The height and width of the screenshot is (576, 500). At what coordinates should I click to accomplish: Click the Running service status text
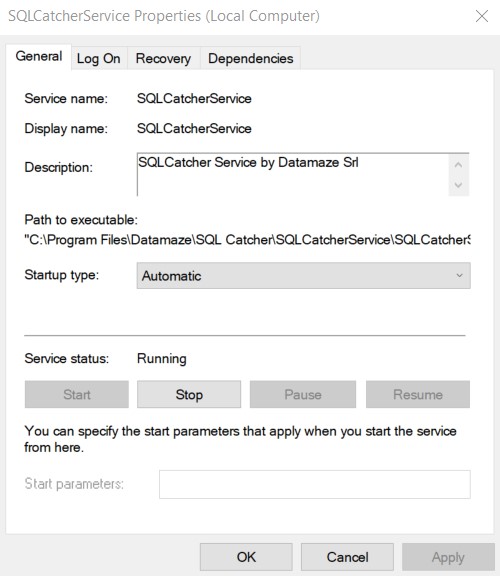(x=162, y=359)
